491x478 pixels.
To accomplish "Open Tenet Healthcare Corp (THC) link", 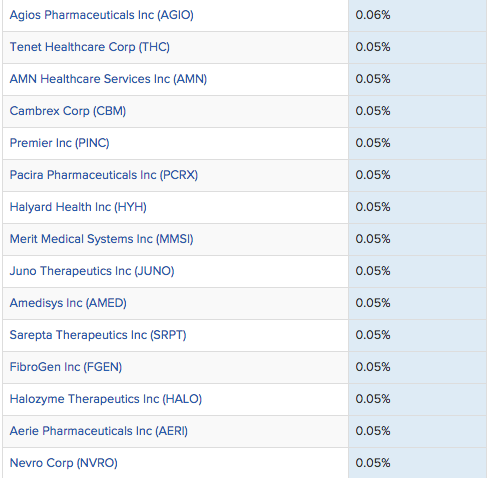I will [x=90, y=47].
